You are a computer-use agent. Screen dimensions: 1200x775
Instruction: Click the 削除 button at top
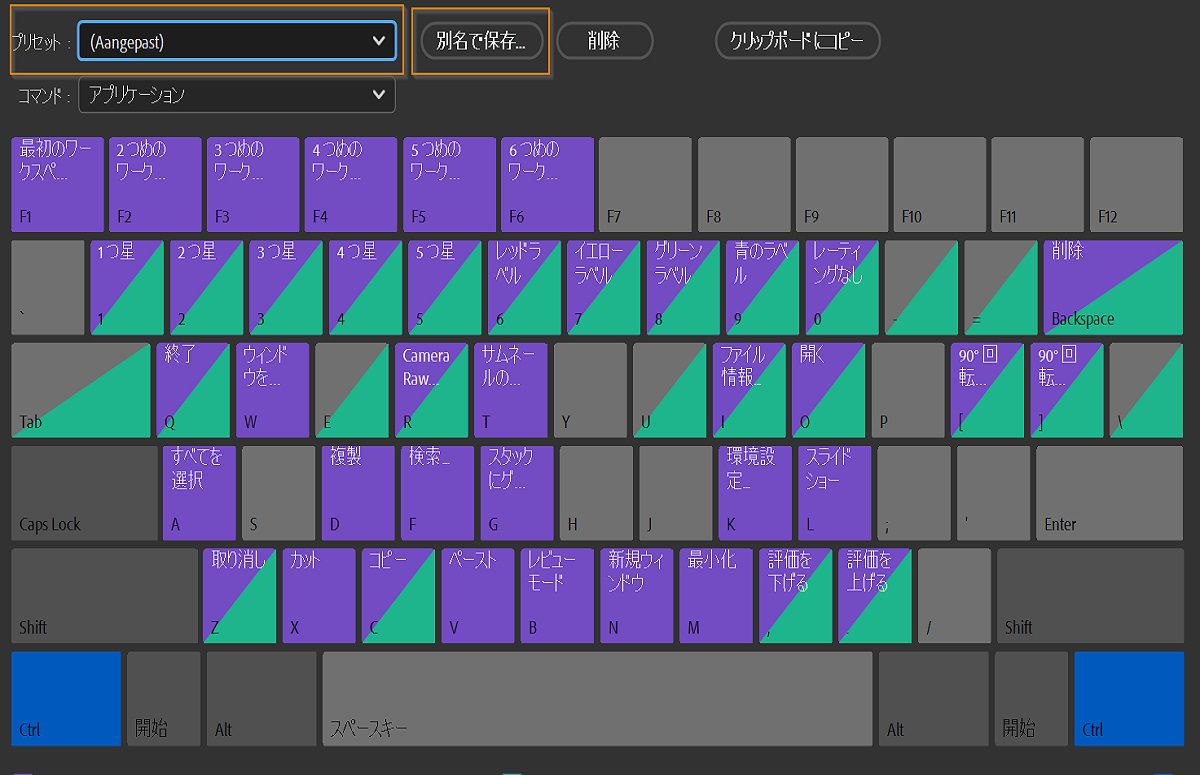604,41
